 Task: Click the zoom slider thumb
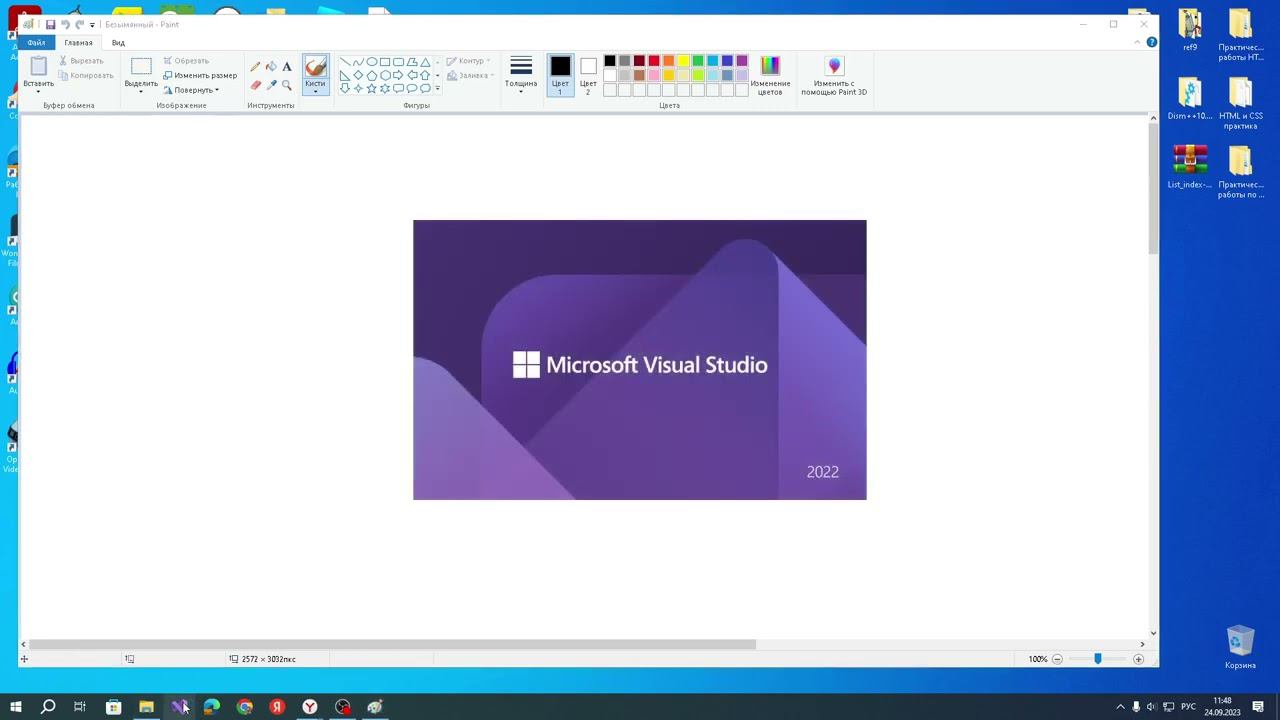[1097, 659]
